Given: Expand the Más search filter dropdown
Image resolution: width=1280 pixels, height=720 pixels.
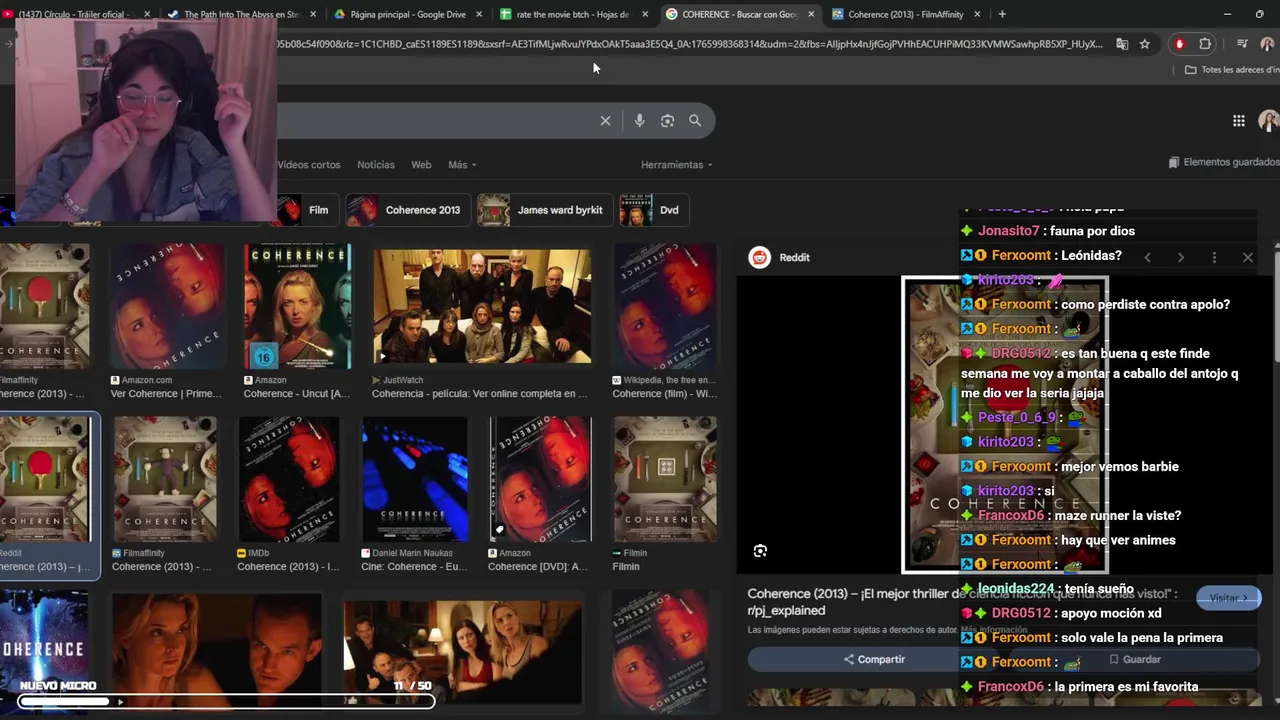Looking at the screenshot, I should click(x=462, y=164).
